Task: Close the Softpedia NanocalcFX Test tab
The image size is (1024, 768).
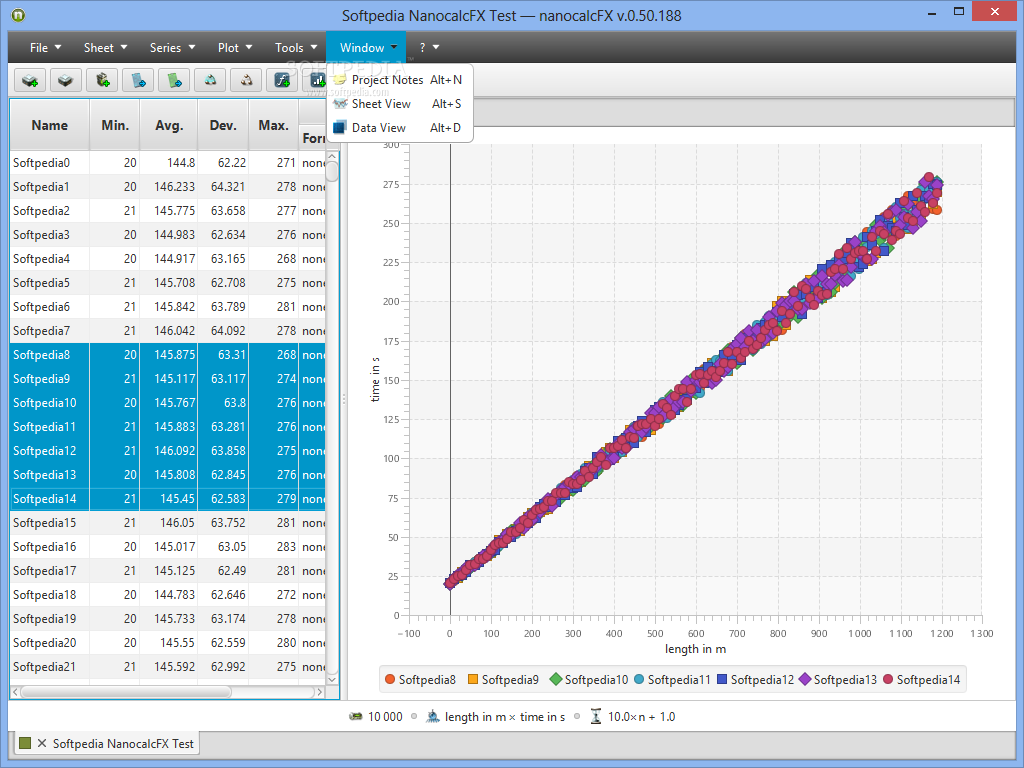Action: pyautogui.click(x=42, y=743)
